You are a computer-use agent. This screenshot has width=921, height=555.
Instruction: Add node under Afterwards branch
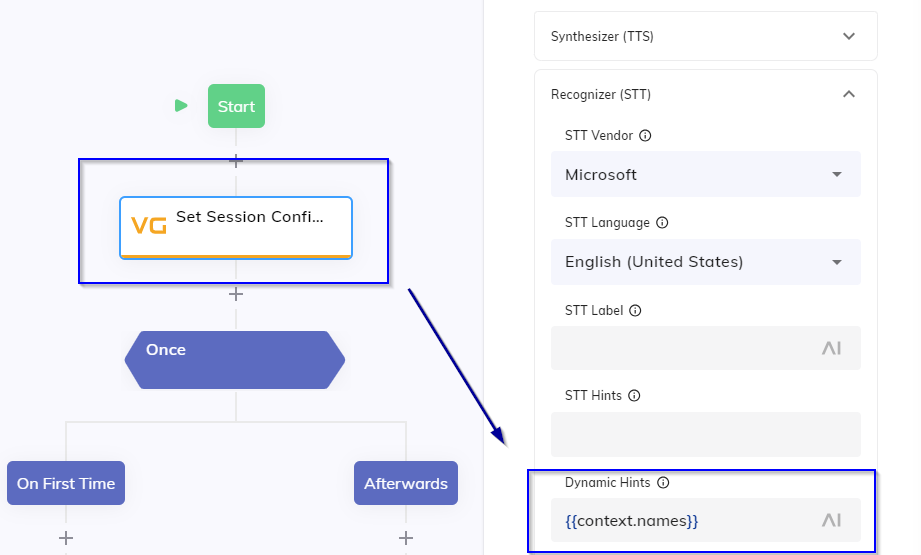tap(406, 538)
